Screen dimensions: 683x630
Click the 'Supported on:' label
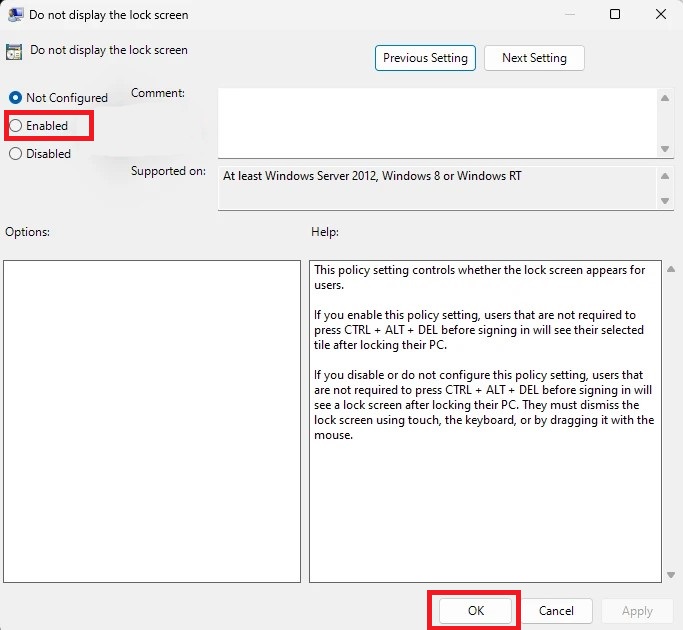tap(168, 171)
